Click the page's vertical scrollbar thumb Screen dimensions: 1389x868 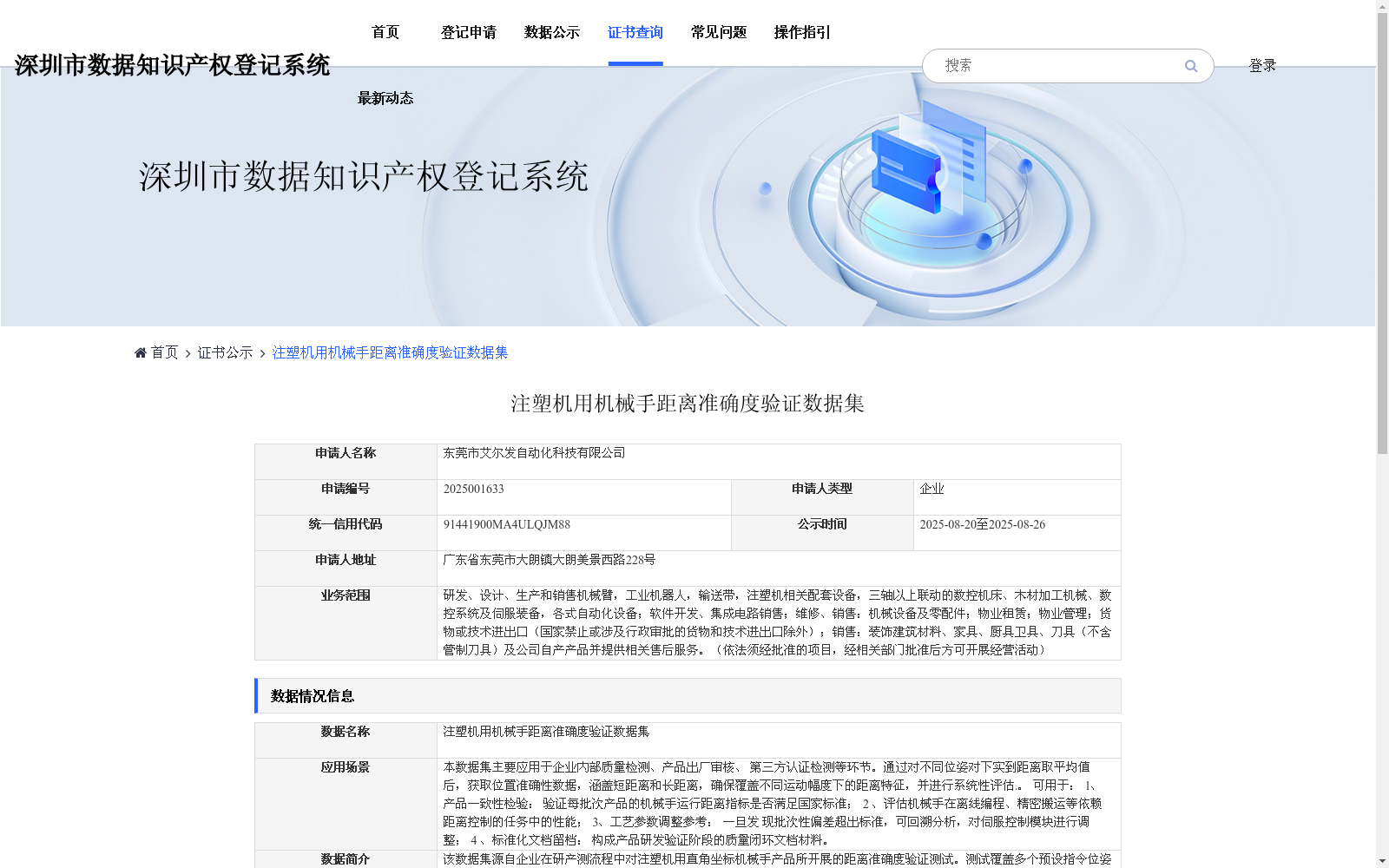pyautogui.click(x=1382, y=233)
